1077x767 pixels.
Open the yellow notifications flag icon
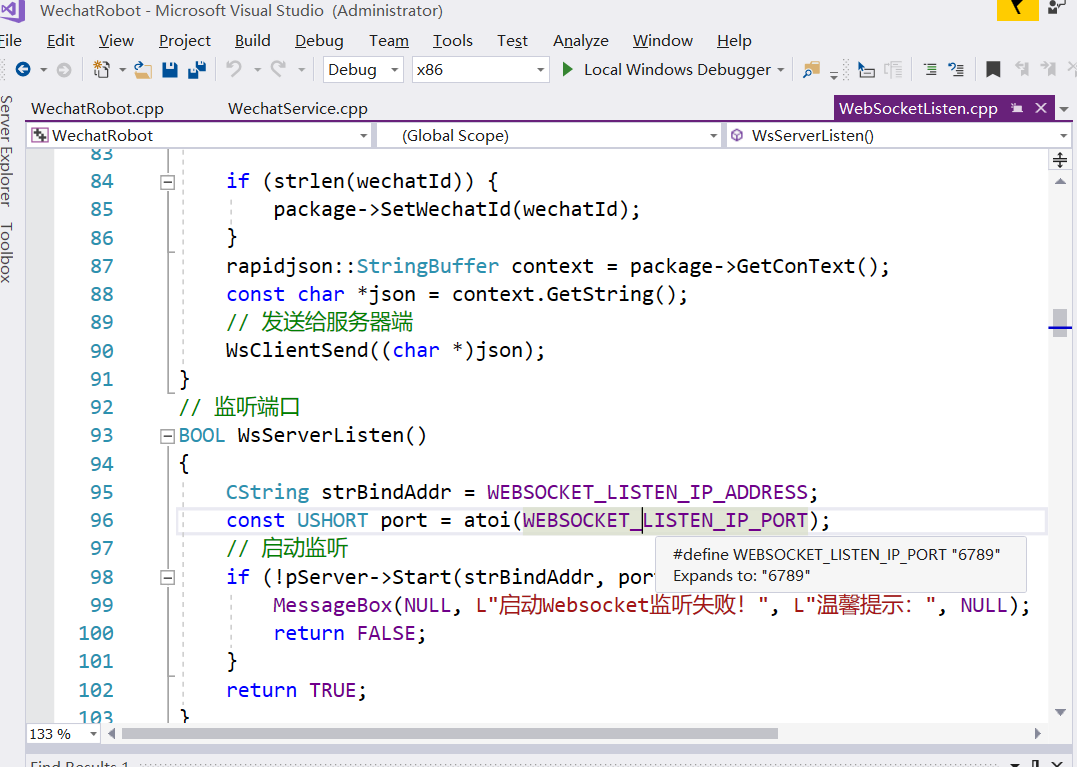point(1018,9)
